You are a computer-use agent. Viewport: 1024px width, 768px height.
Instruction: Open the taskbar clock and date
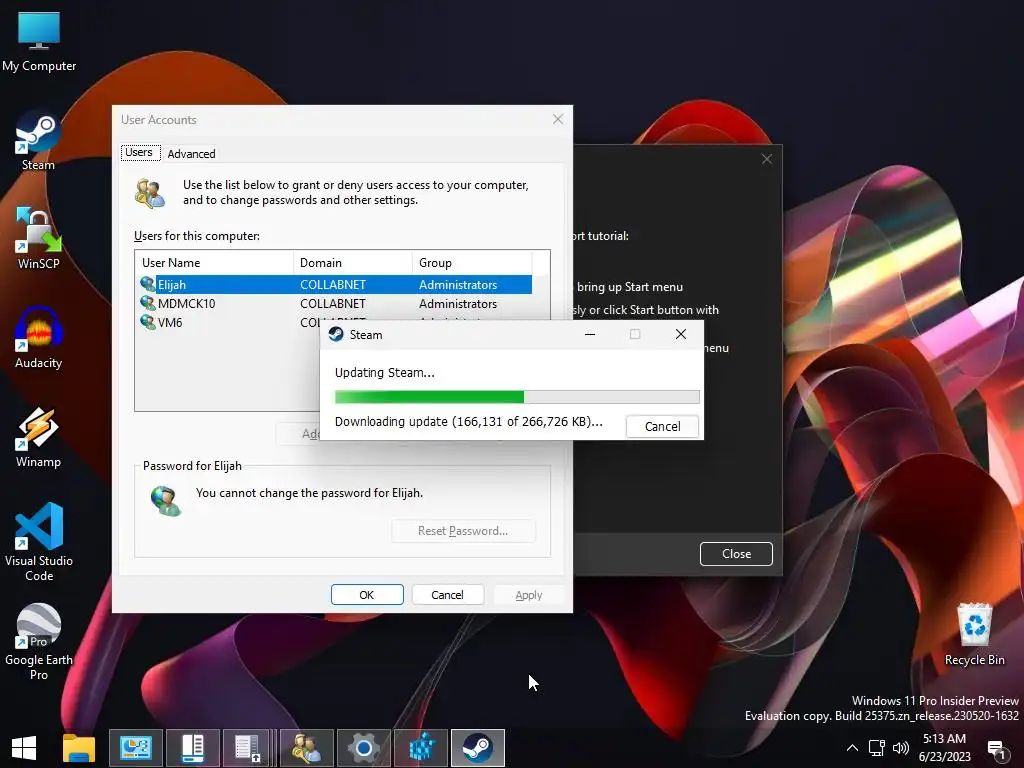click(x=944, y=748)
